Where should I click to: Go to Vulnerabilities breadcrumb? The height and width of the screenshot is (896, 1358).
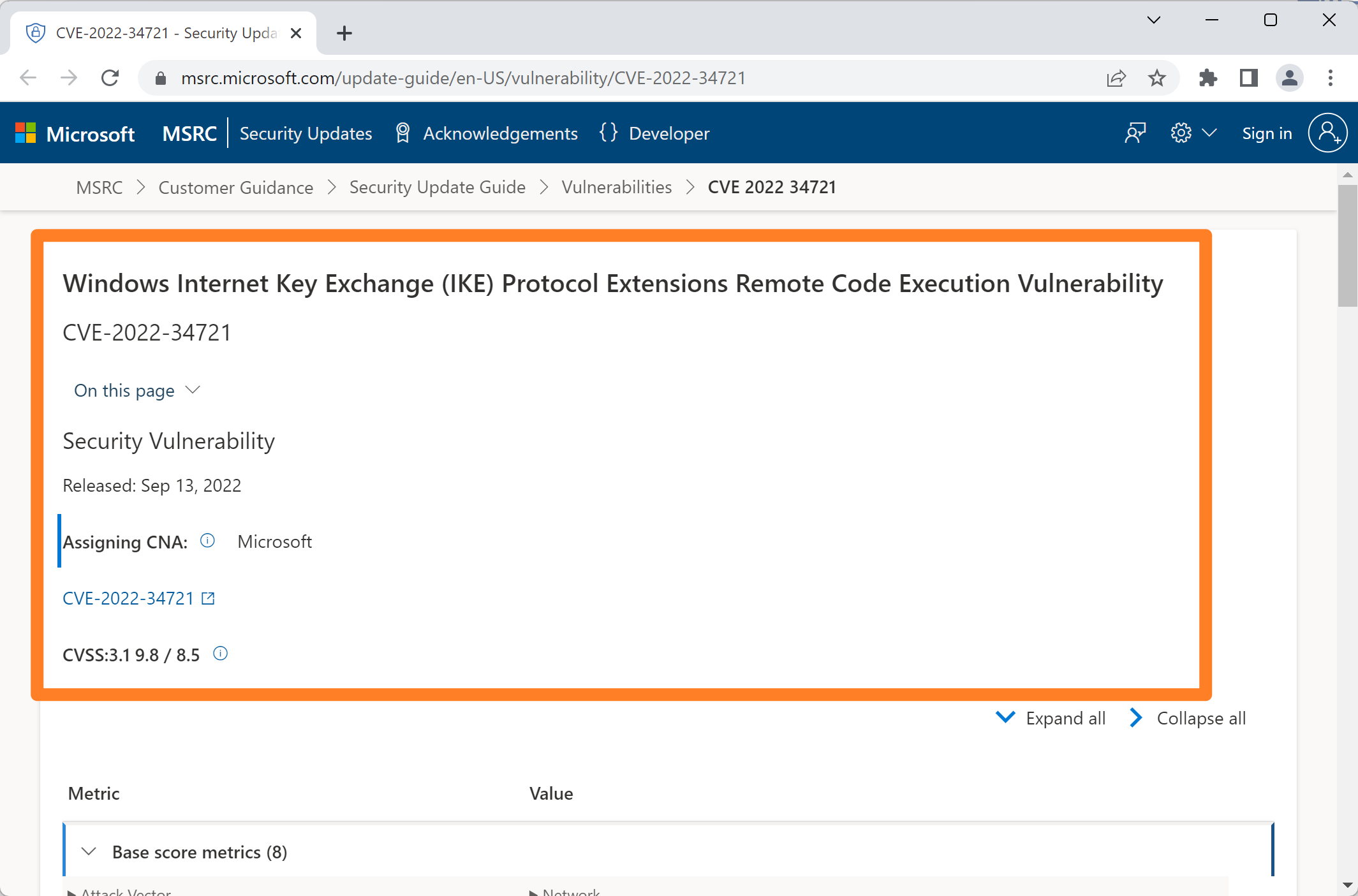(616, 187)
